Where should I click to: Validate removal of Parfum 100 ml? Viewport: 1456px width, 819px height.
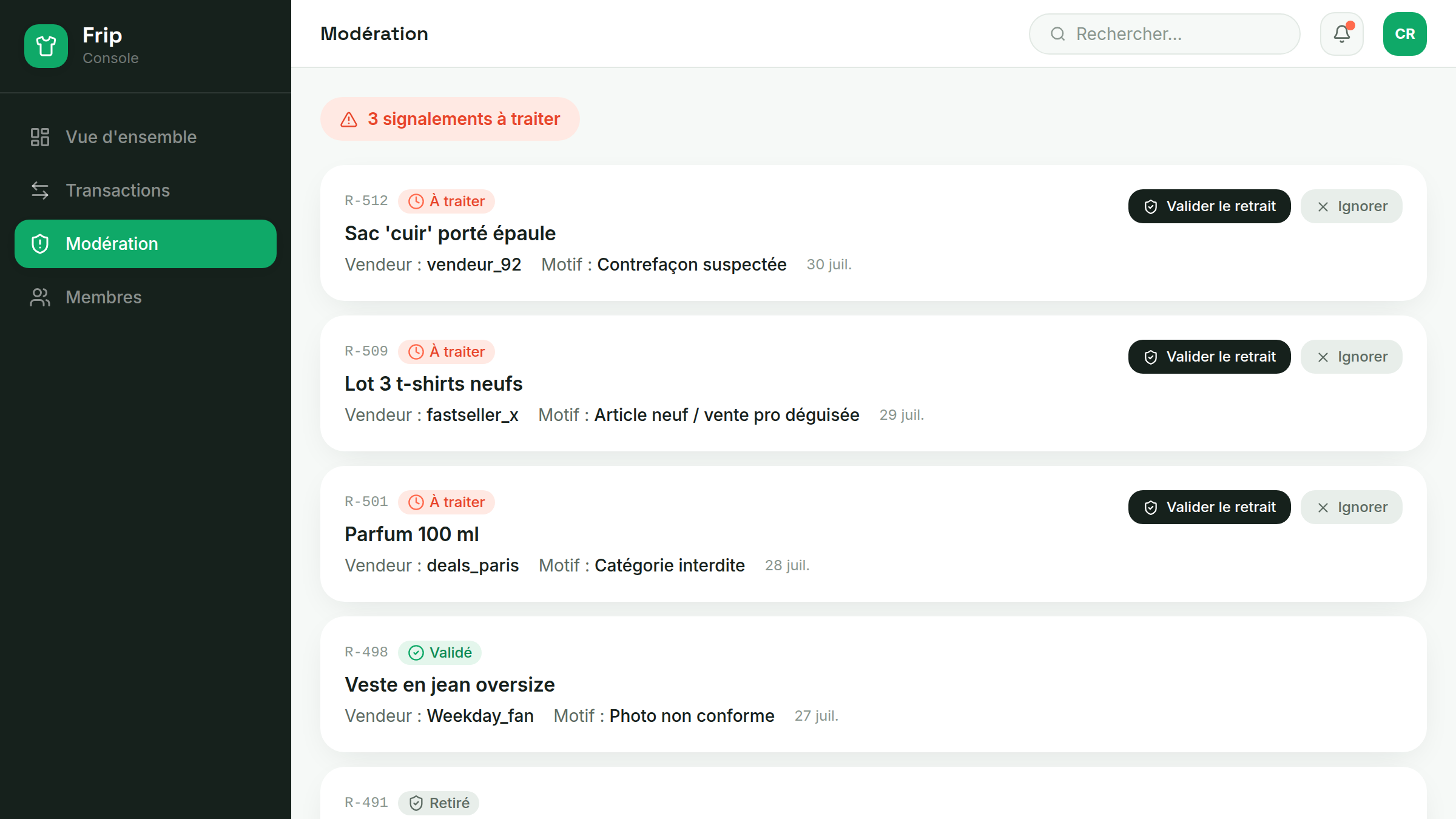pos(1210,507)
